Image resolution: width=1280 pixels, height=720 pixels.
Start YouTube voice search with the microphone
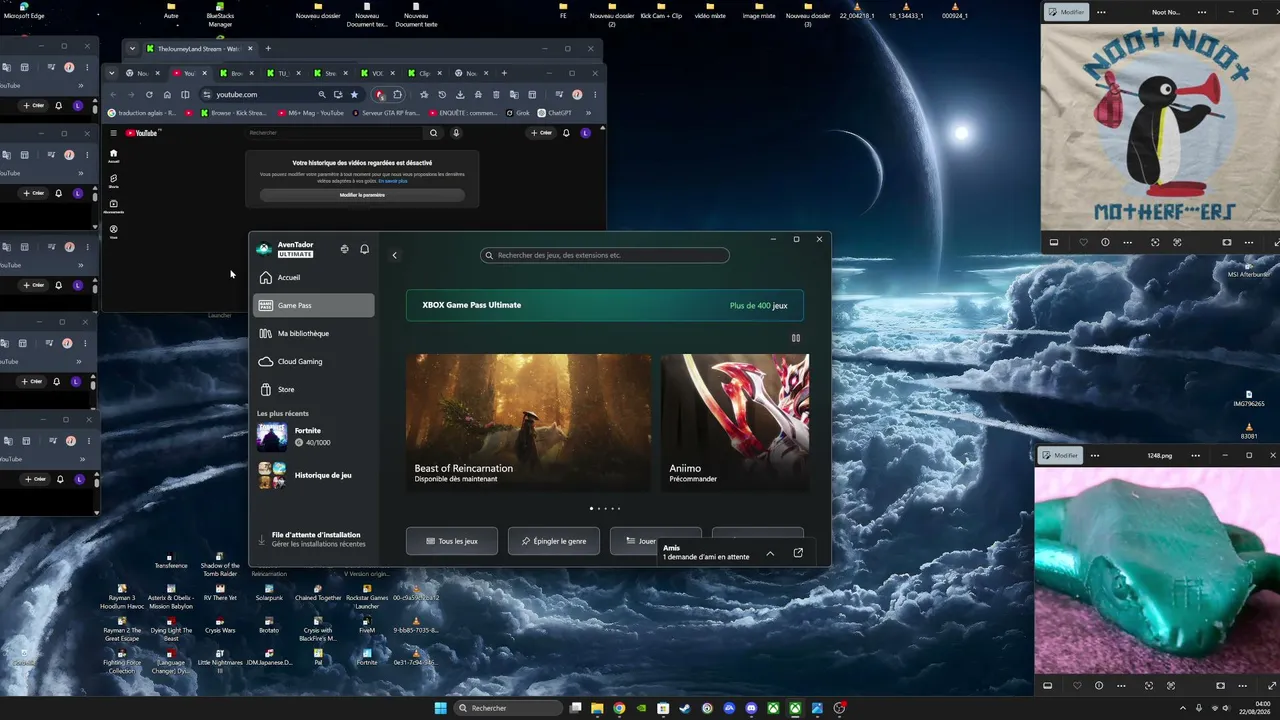(456, 133)
